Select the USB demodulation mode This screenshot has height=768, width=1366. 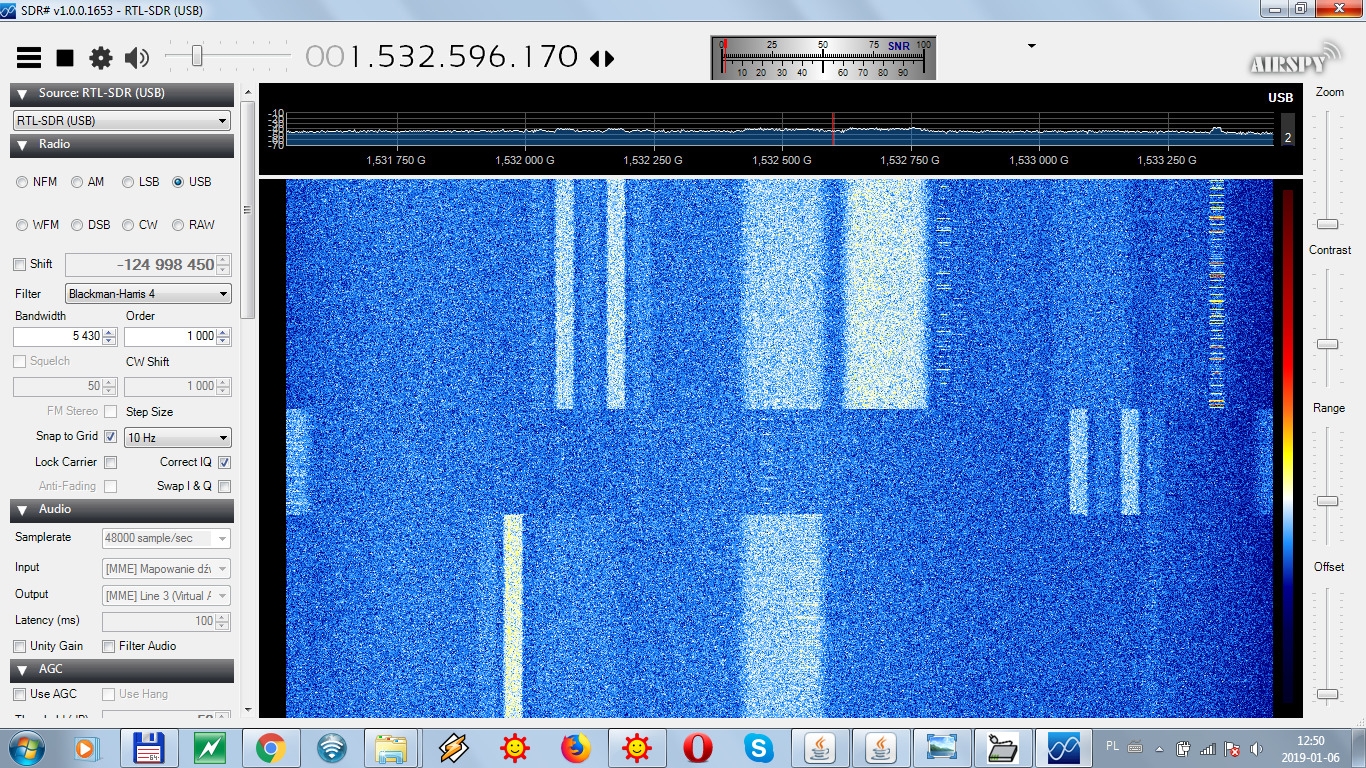click(x=178, y=182)
